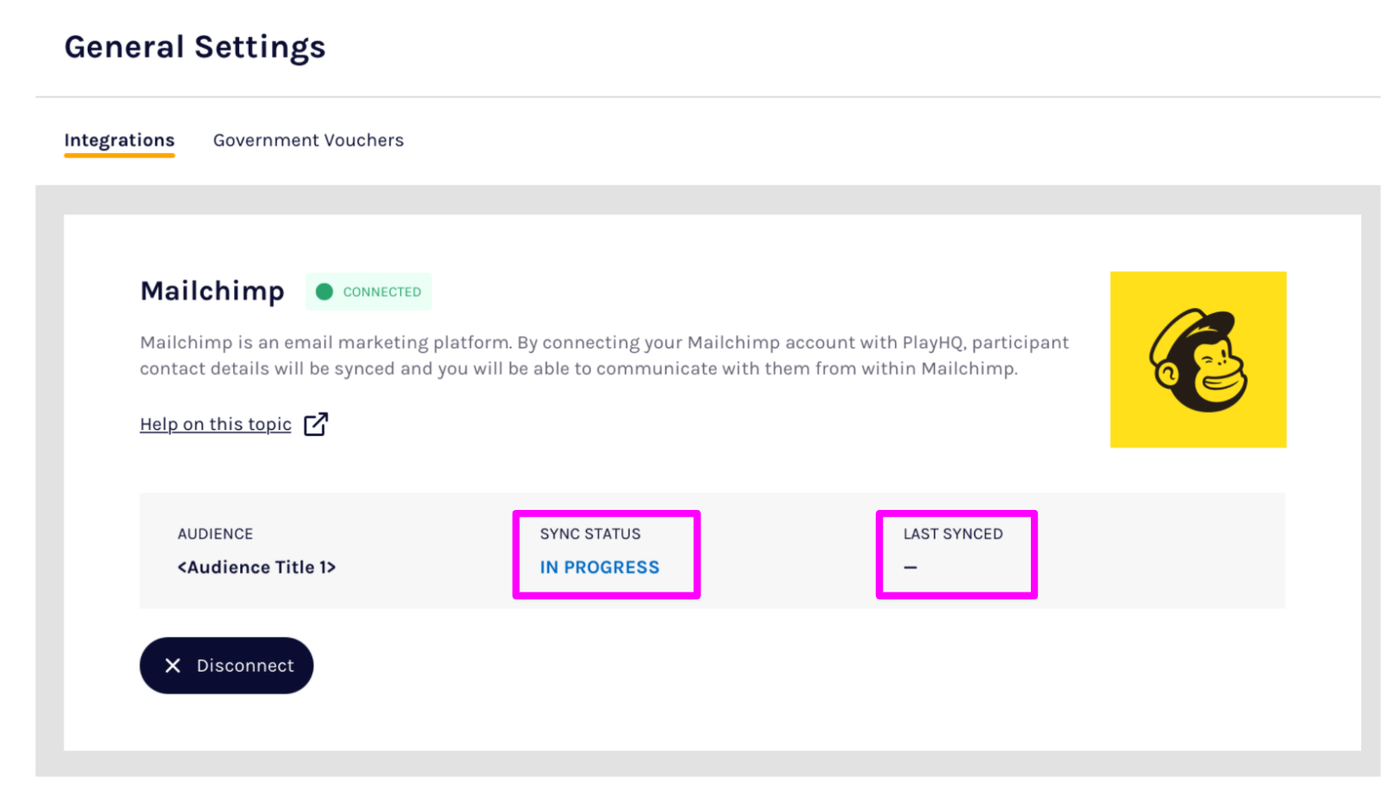This screenshot has height=786, width=1400.
Task: Click the AUDIENCE column label
Action: (215, 534)
